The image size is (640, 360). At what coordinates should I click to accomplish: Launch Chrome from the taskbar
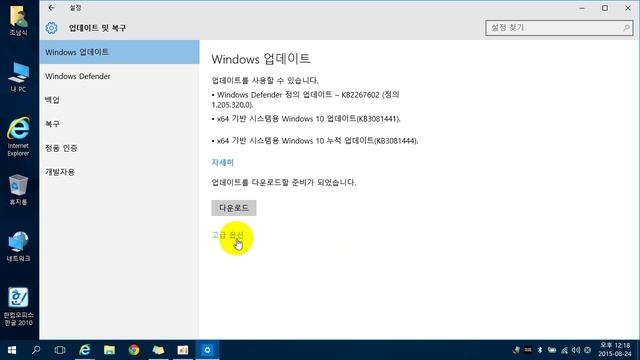(134, 350)
